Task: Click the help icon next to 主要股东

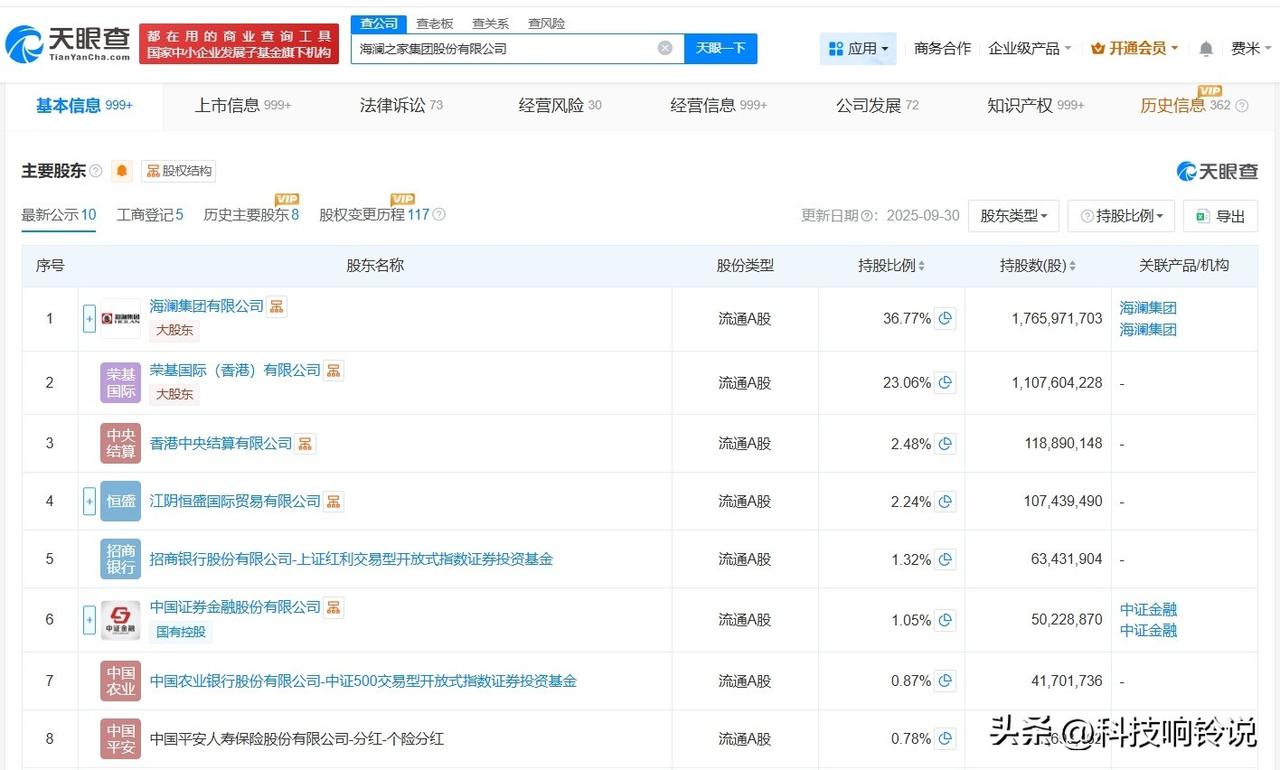Action: [x=96, y=171]
